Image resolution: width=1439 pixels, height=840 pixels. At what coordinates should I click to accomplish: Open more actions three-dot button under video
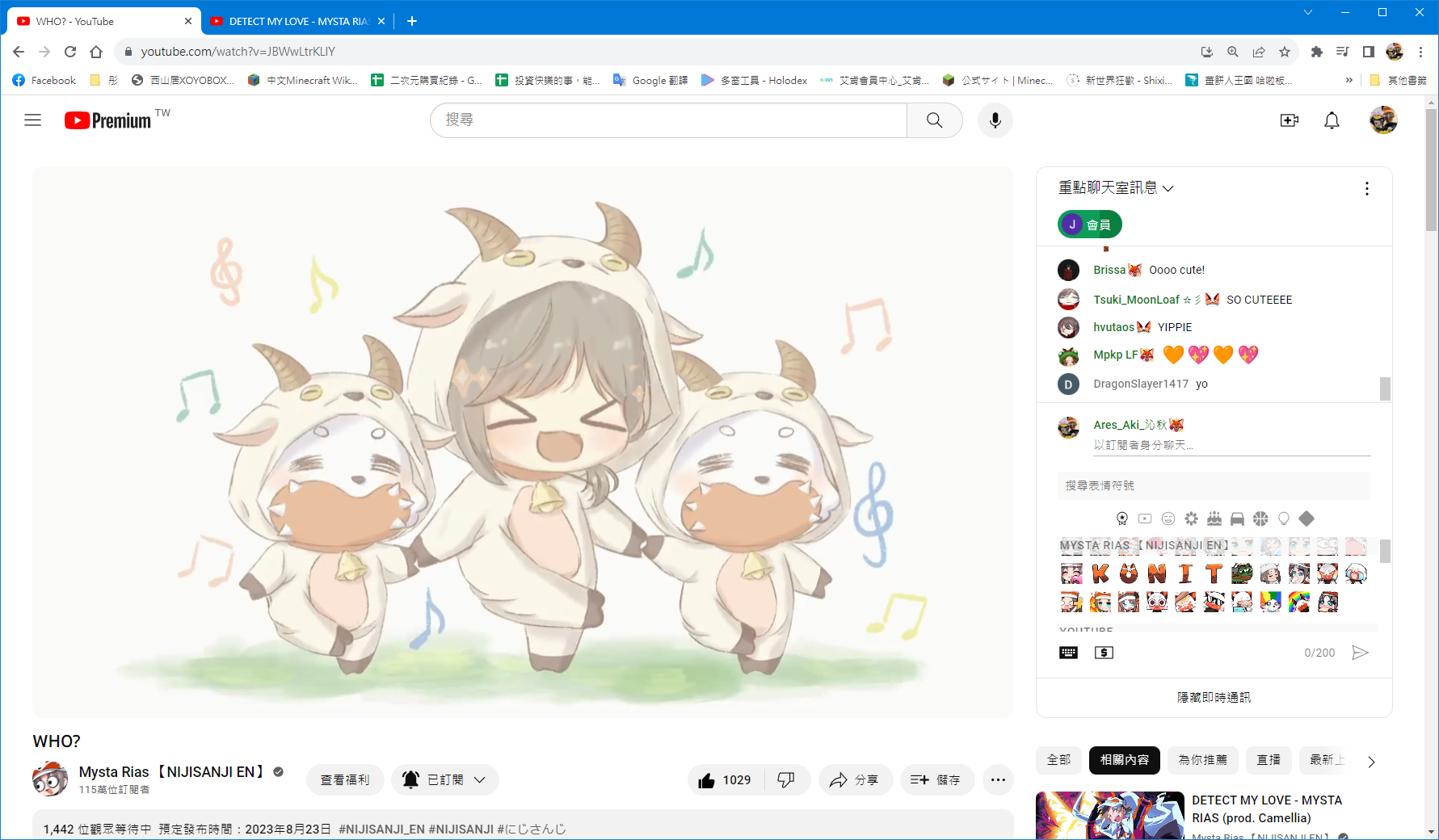998,779
